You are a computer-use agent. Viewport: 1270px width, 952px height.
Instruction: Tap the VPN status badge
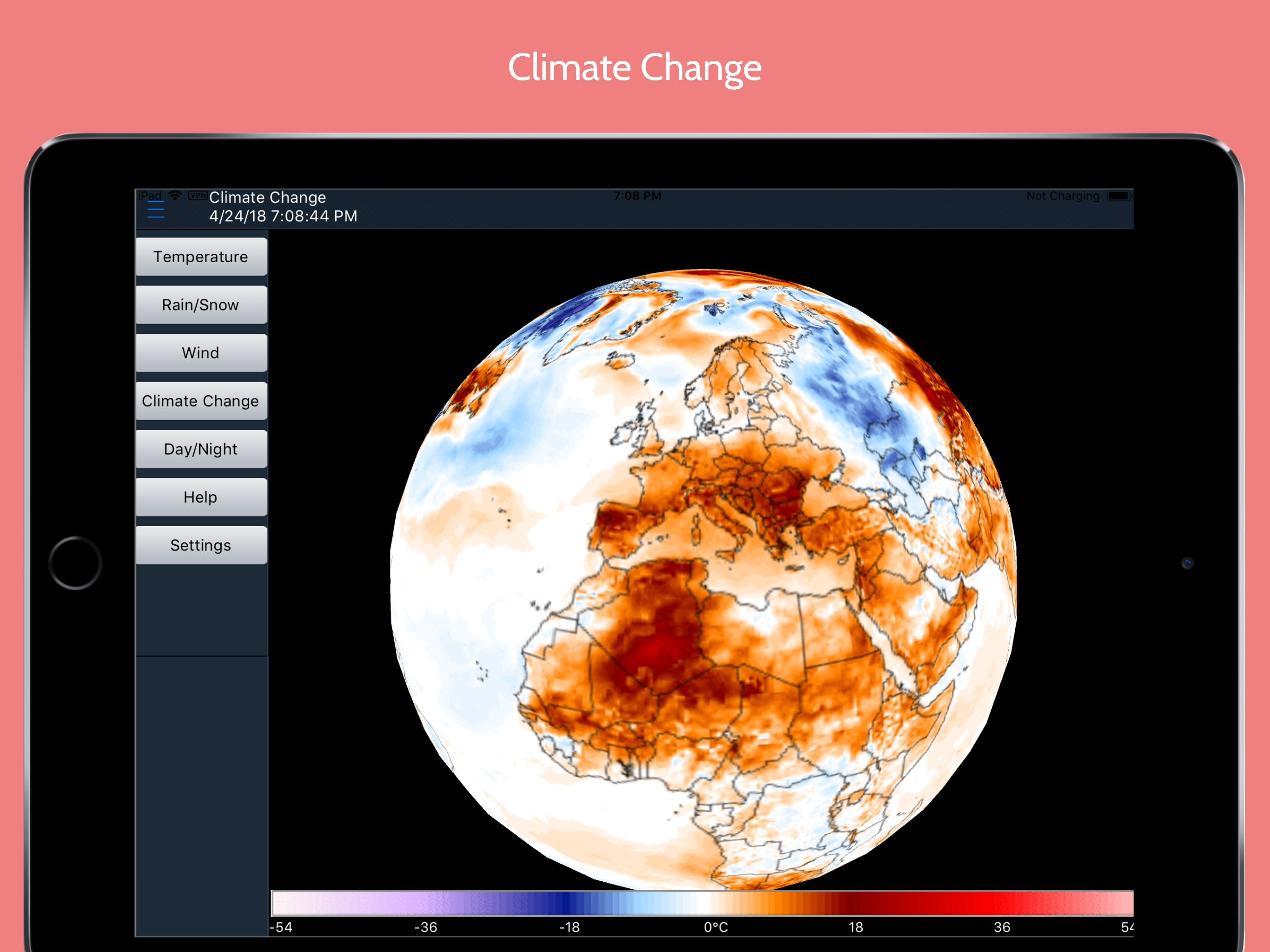tap(198, 195)
